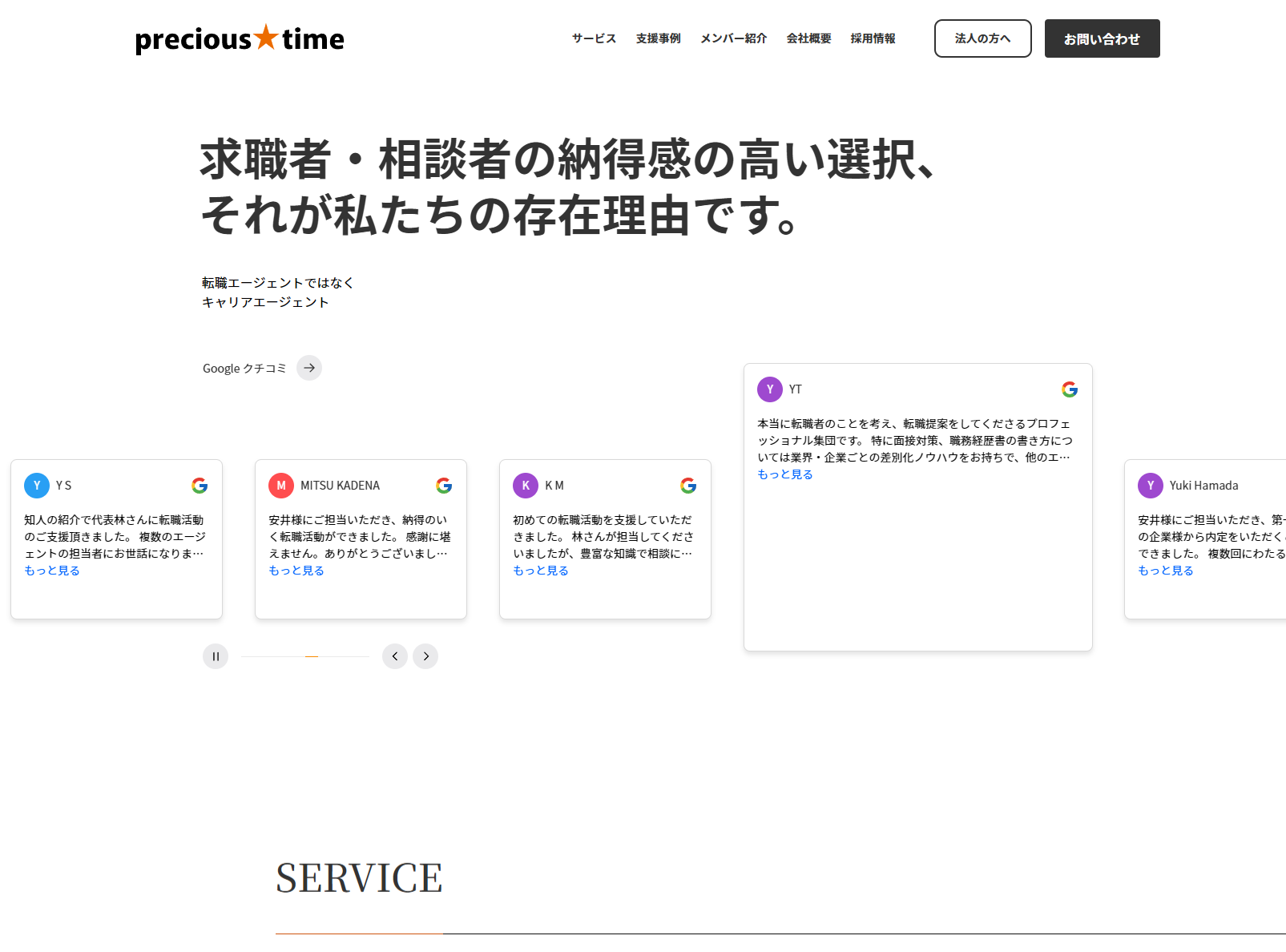
Task: Click the Google クチコミ arrow icon
Action: pos(309,368)
